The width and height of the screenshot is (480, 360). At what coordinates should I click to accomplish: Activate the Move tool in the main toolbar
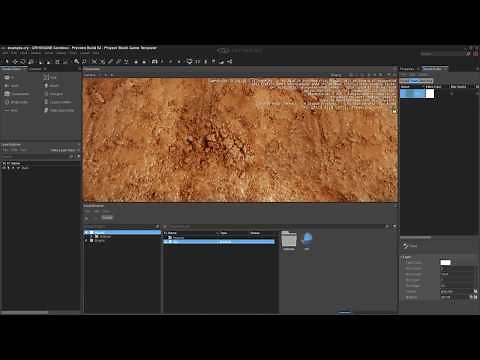[15, 61]
